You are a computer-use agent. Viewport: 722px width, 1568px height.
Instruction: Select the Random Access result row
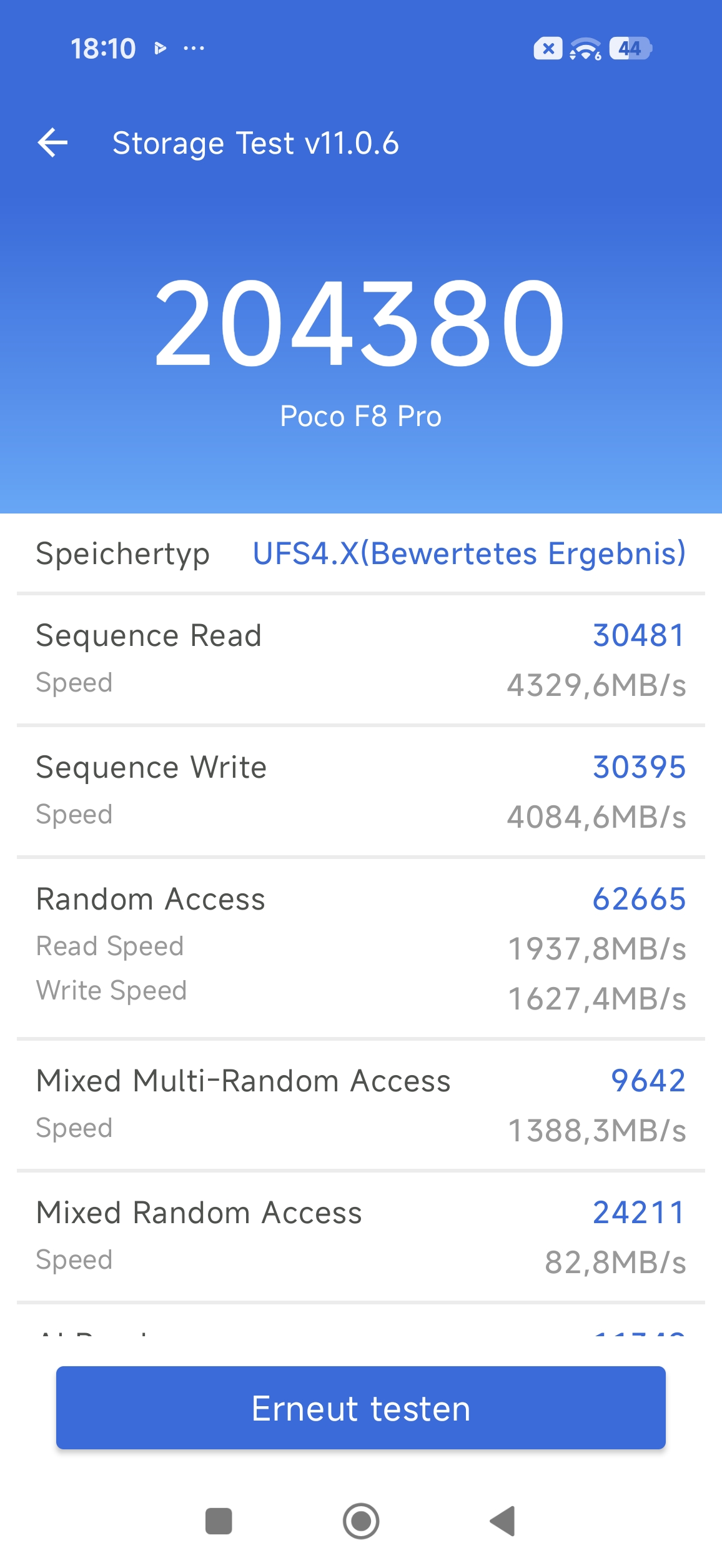(361, 948)
